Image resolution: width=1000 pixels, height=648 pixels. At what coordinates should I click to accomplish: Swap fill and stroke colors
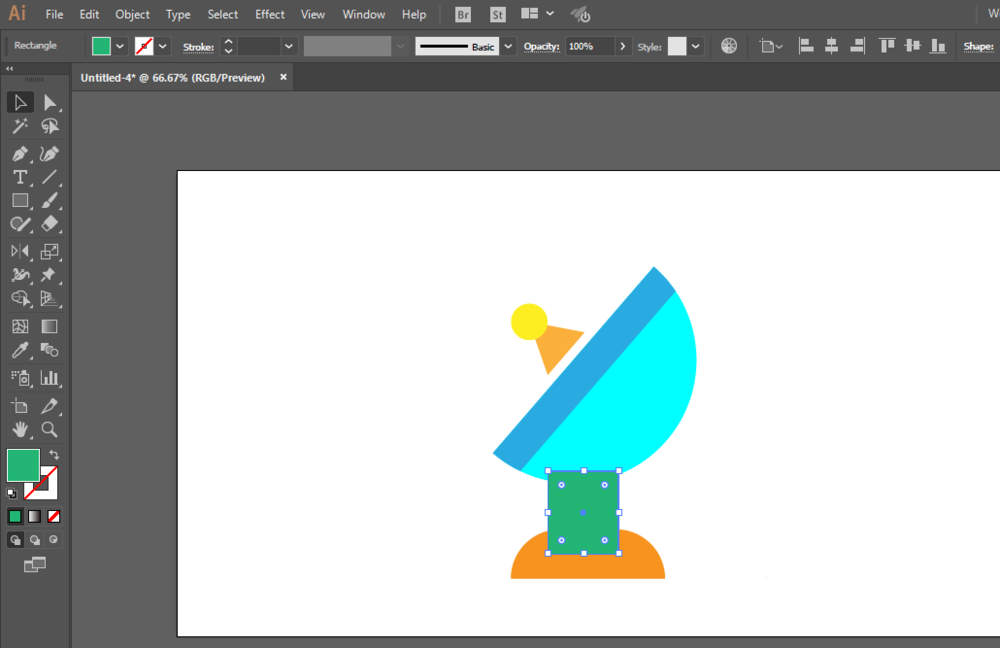54,455
